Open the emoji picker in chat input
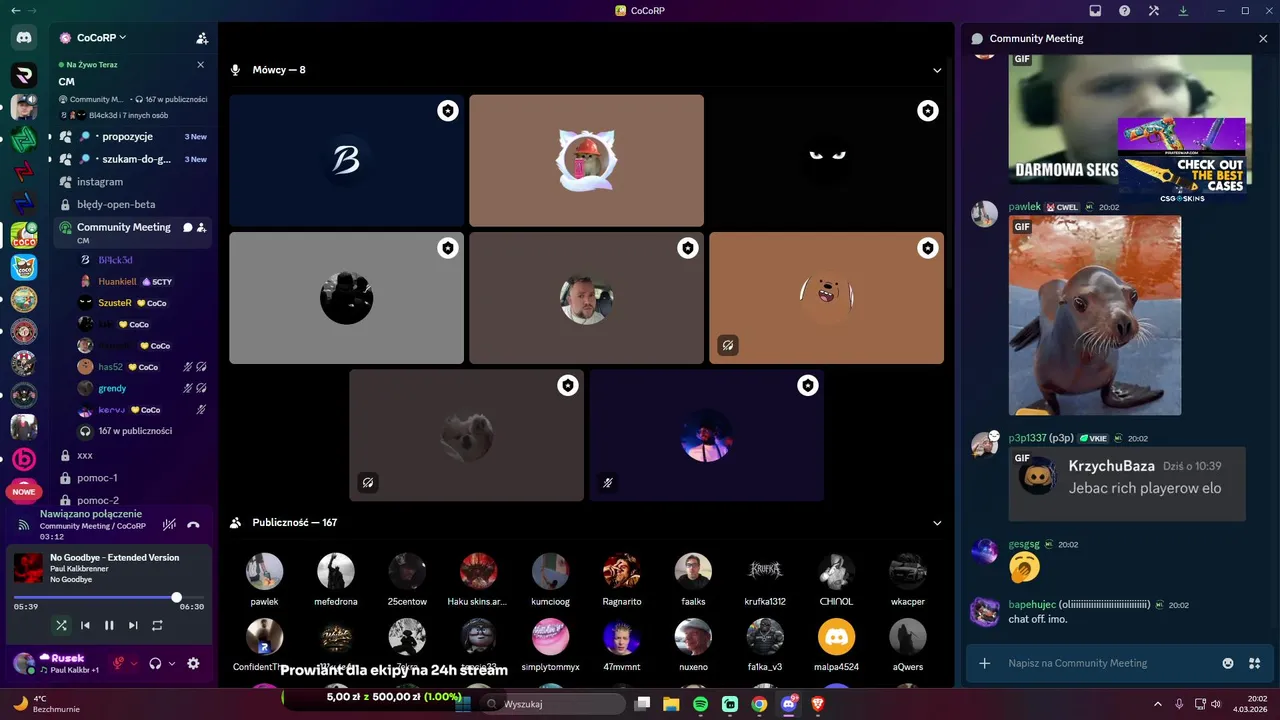The width and height of the screenshot is (1280, 720). pyautogui.click(x=1228, y=663)
